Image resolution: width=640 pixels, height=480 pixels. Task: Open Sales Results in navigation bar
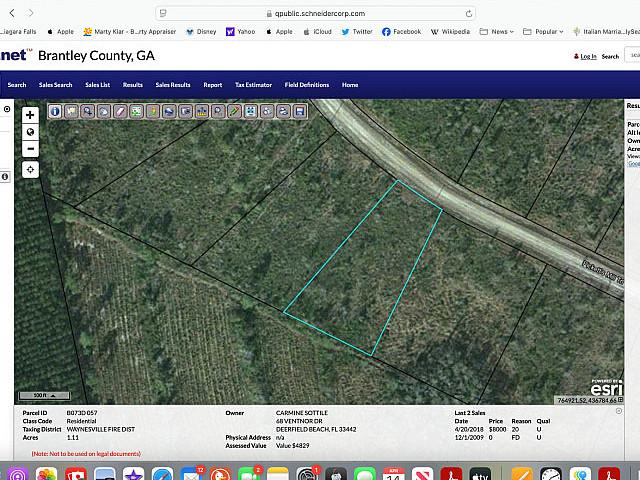(x=173, y=85)
